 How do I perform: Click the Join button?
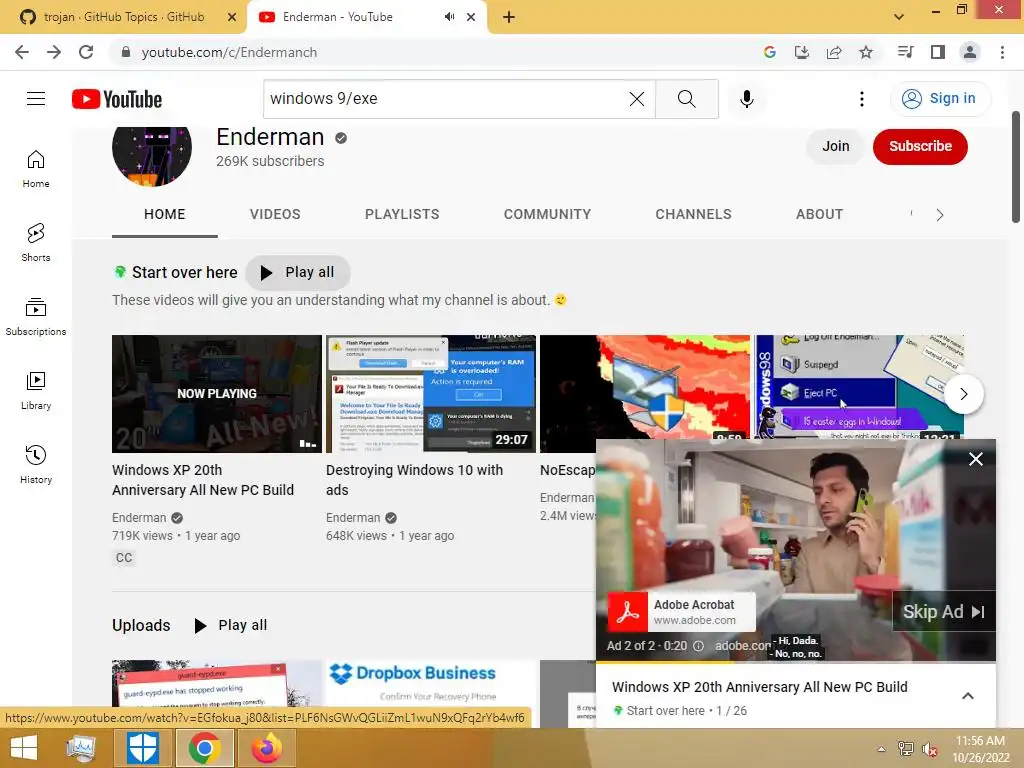[836, 146]
